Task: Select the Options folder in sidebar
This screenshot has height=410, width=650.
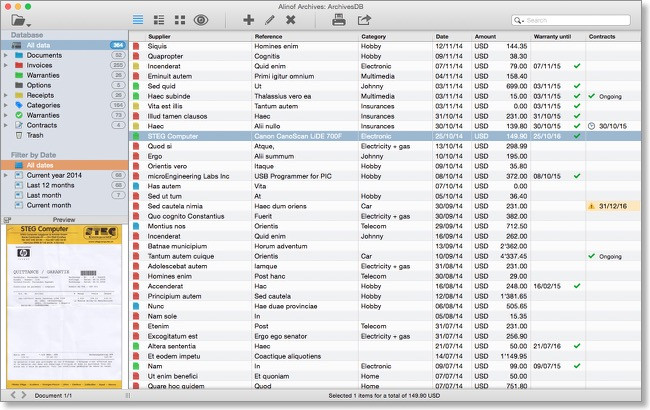Action: [x=64, y=85]
